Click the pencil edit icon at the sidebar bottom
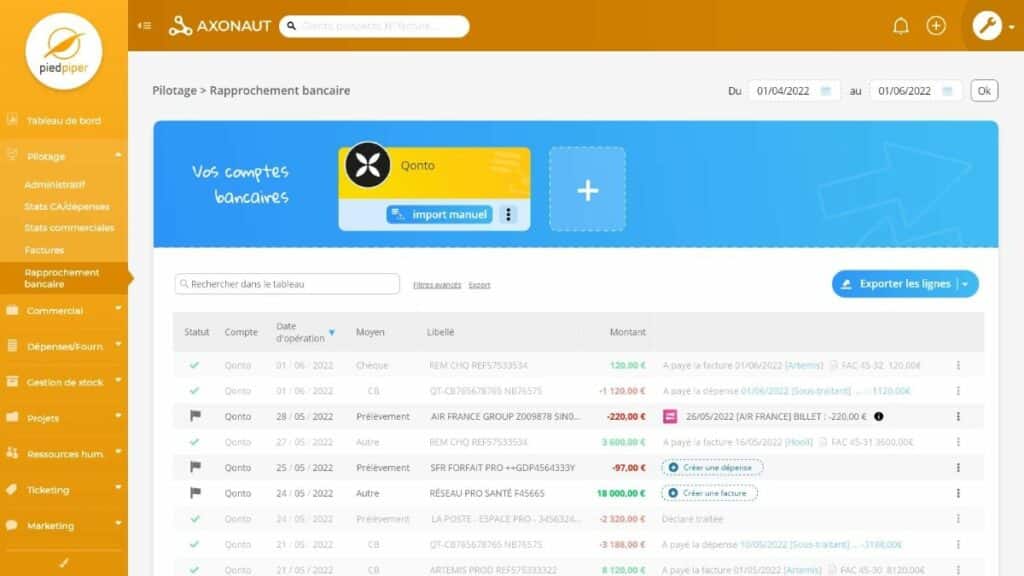This screenshot has height=576, width=1024. pyautogui.click(x=63, y=562)
